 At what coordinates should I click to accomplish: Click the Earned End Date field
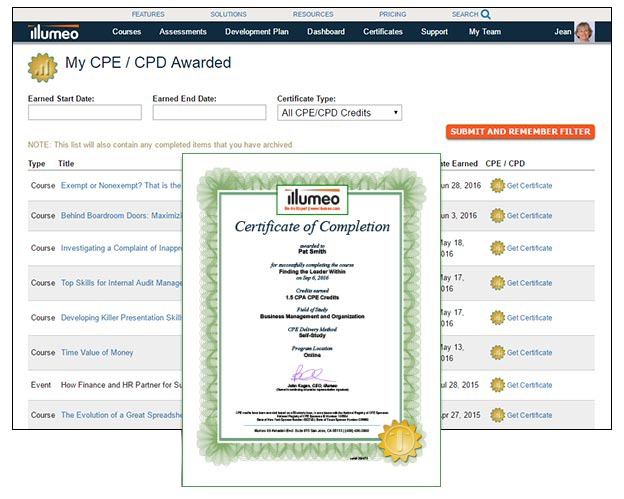click(x=209, y=112)
